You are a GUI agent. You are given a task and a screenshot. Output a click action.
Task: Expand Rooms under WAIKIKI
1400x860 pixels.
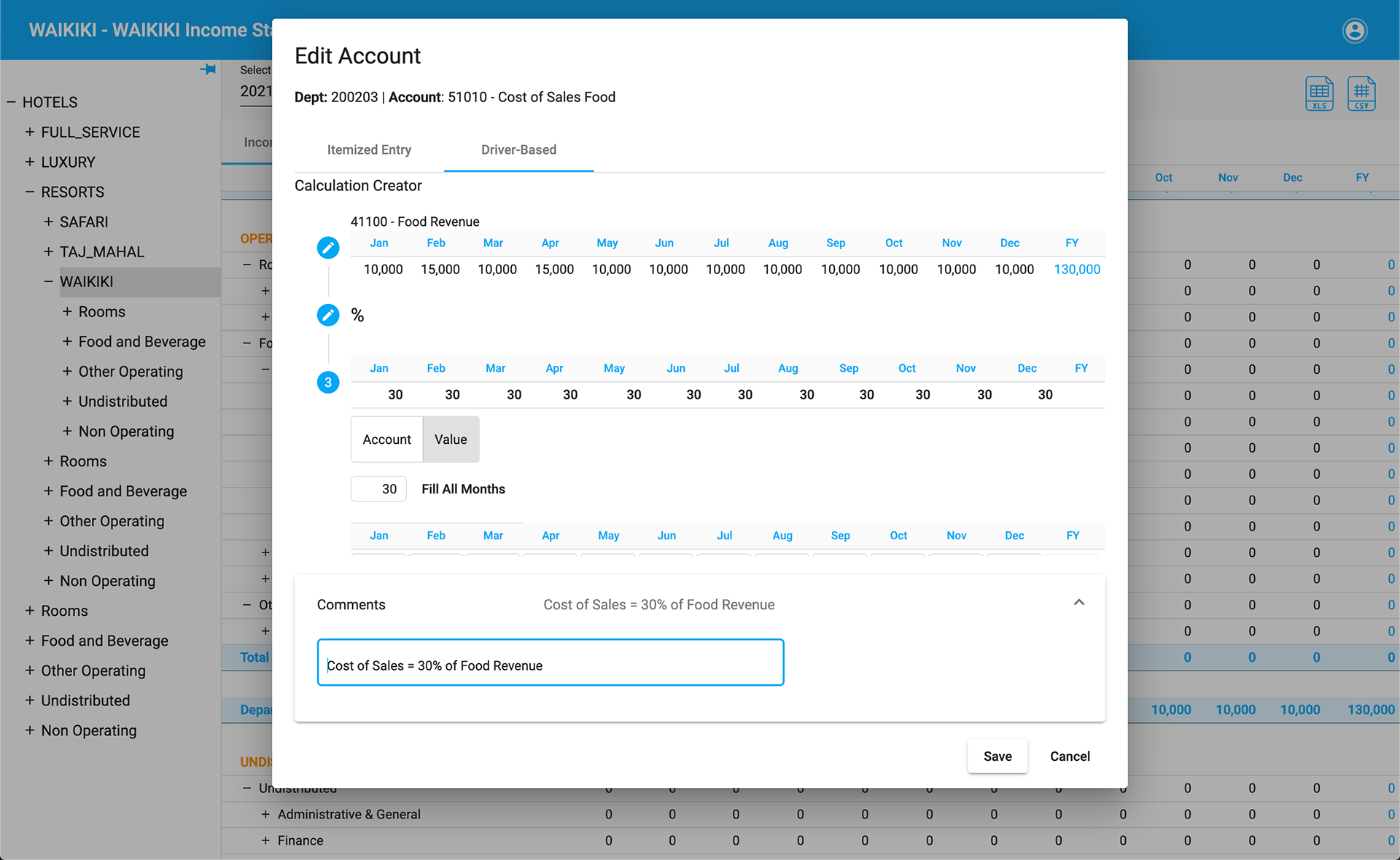pos(67,311)
